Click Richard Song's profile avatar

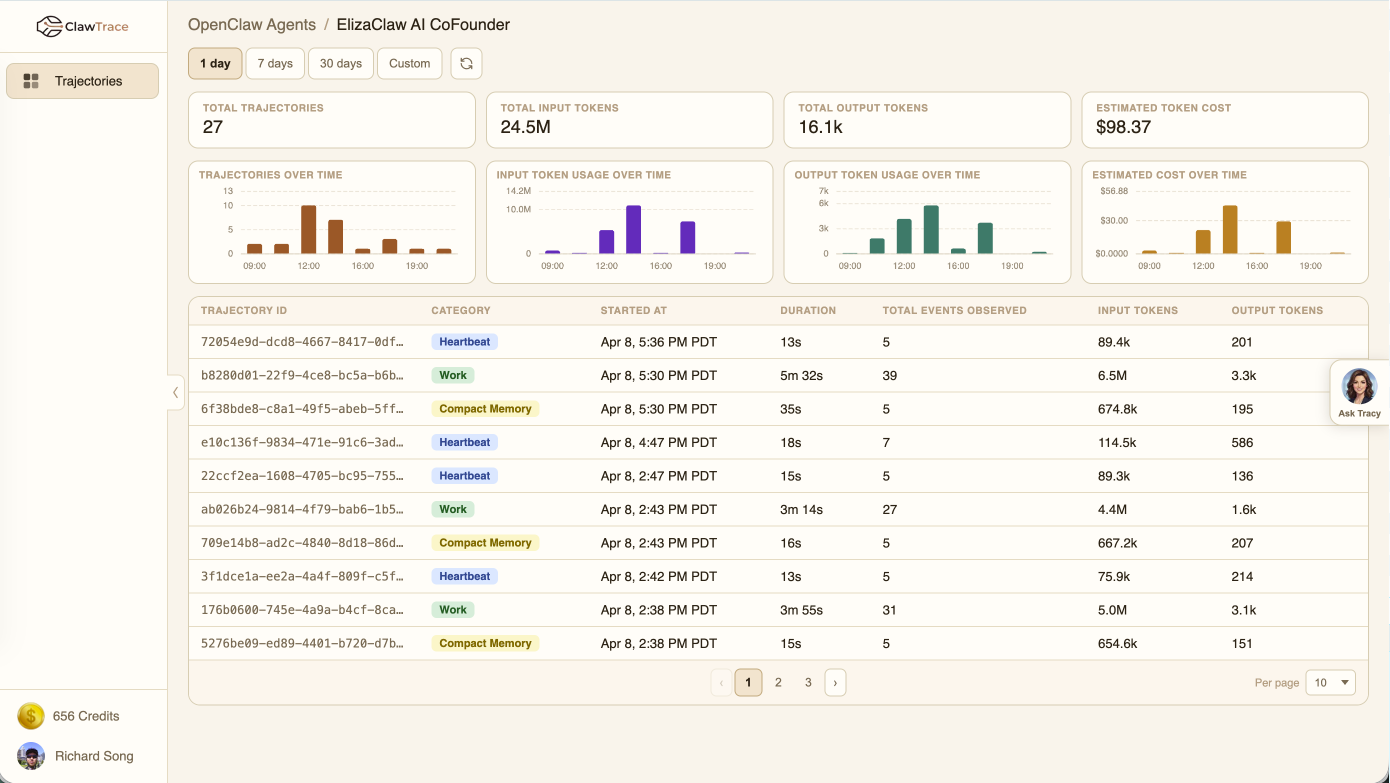(30, 756)
